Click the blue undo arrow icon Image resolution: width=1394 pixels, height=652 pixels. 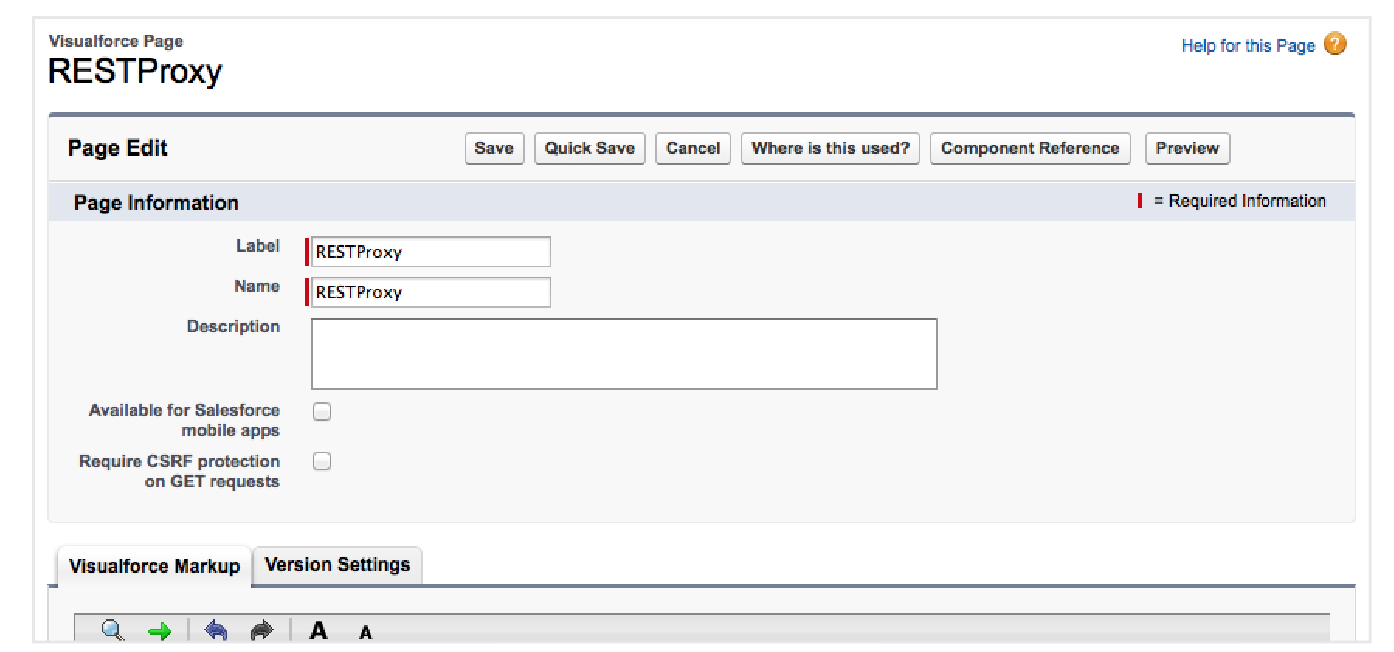pyautogui.click(x=216, y=631)
